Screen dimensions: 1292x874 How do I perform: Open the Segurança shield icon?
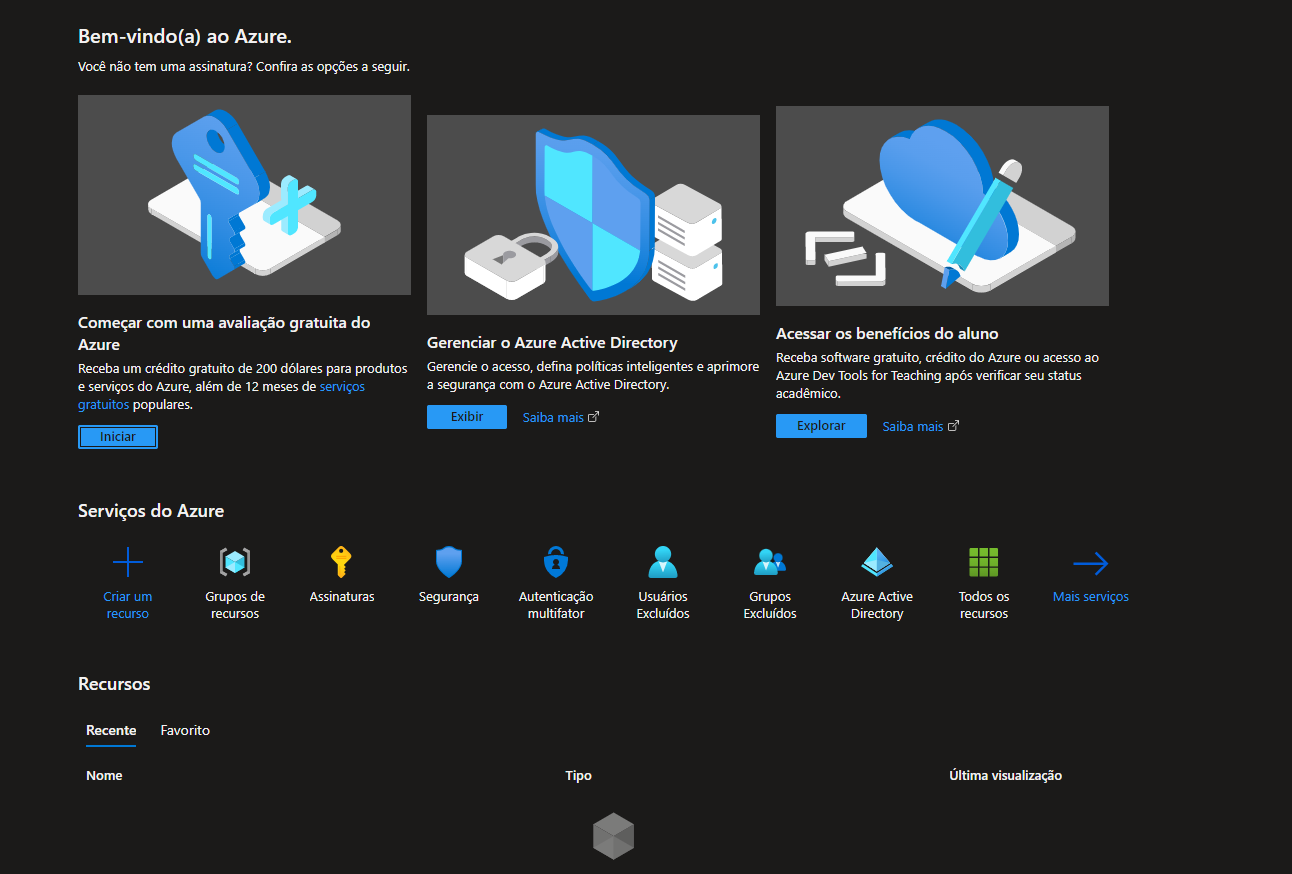[x=449, y=563]
